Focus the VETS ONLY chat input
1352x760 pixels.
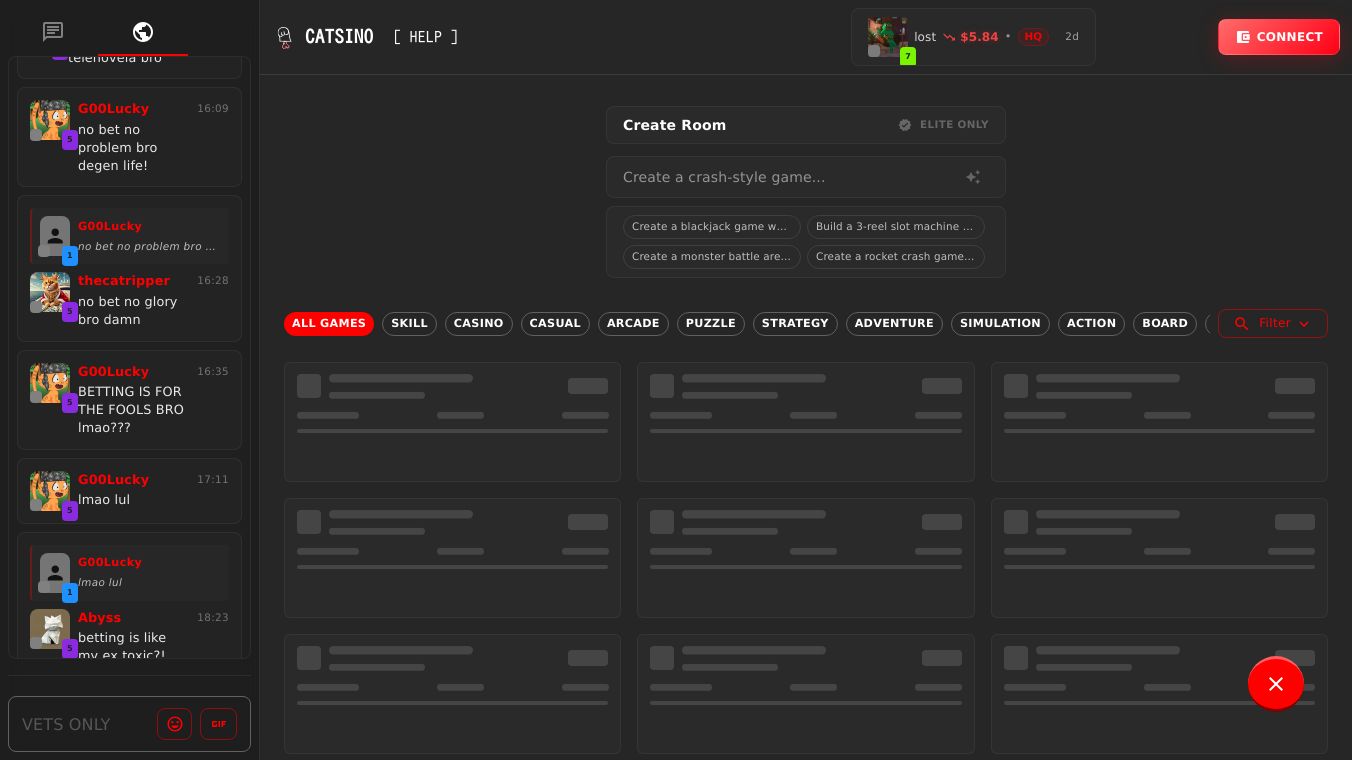coord(83,724)
